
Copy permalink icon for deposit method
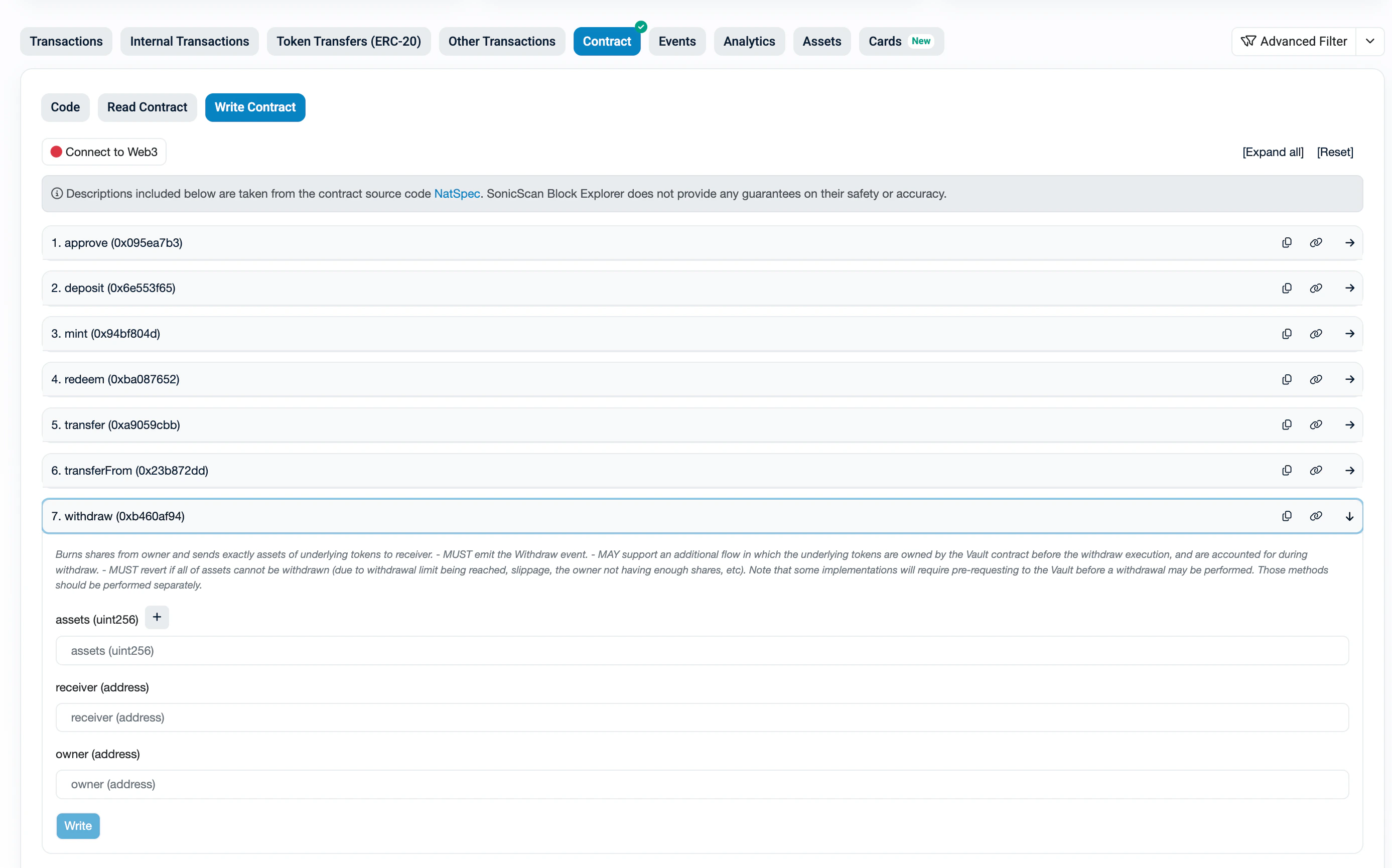pos(1316,288)
